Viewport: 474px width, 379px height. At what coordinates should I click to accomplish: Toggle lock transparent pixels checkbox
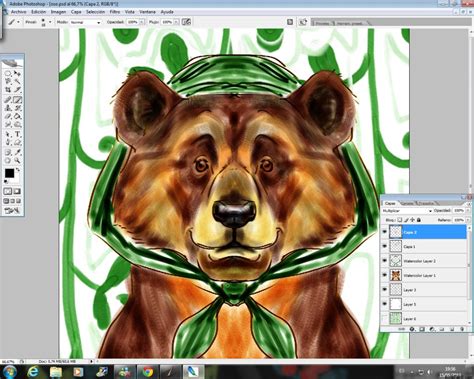[x=399, y=220]
